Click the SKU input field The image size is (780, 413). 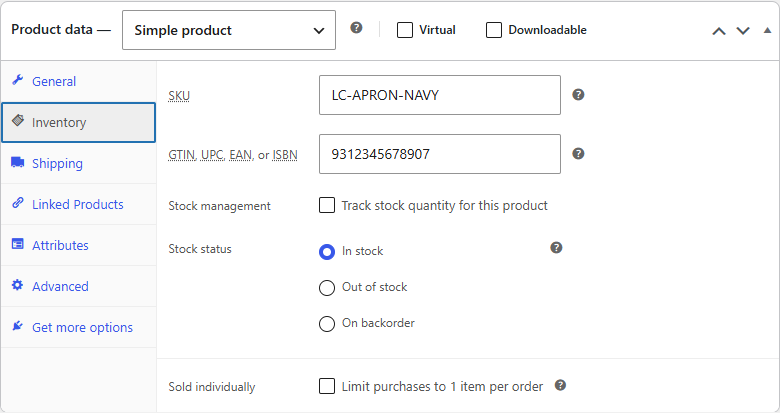440,95
